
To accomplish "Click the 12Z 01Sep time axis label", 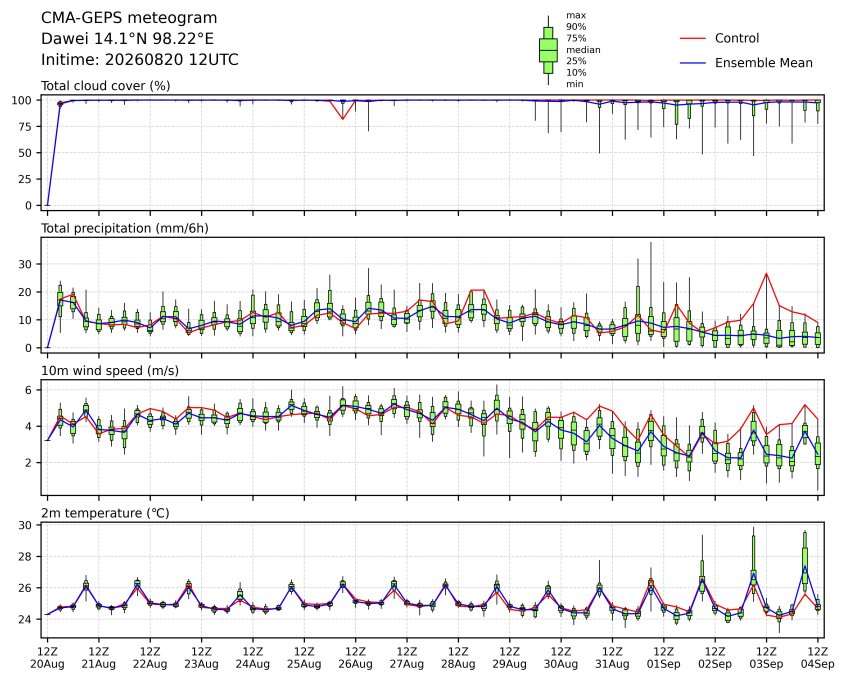I will (664, 658).
